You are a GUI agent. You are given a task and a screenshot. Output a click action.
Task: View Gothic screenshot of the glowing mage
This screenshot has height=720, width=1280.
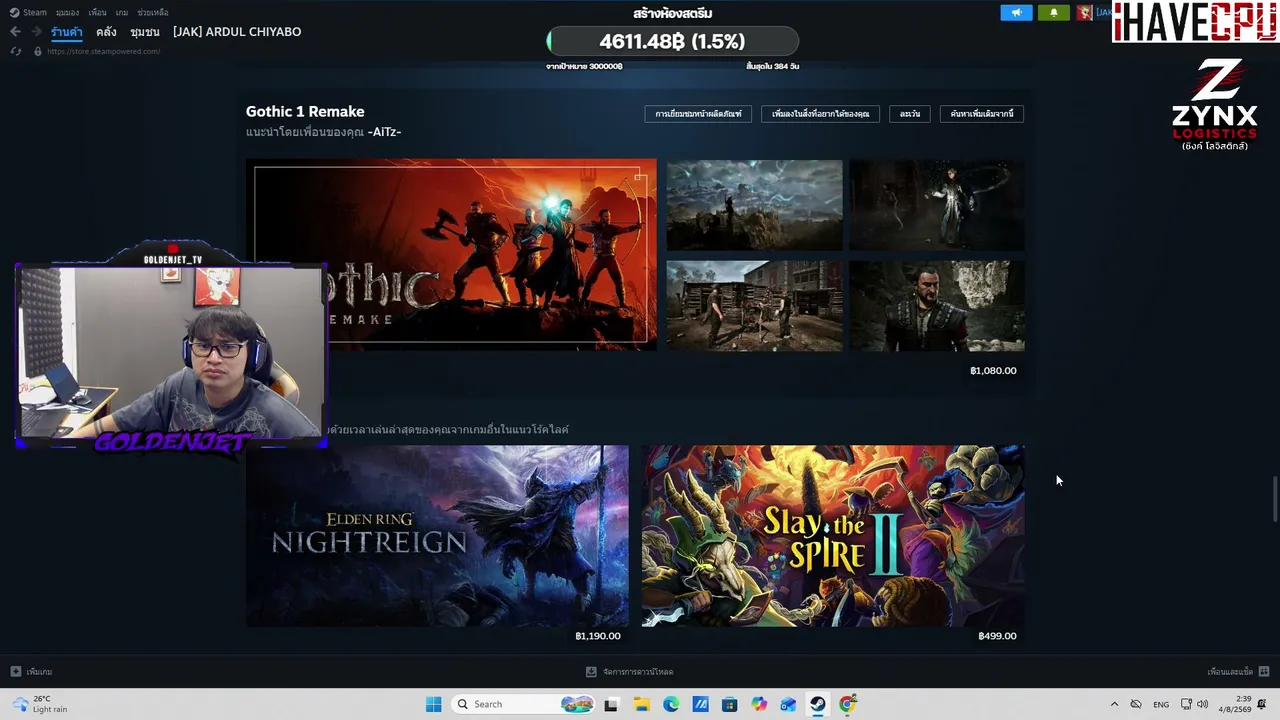937,205
